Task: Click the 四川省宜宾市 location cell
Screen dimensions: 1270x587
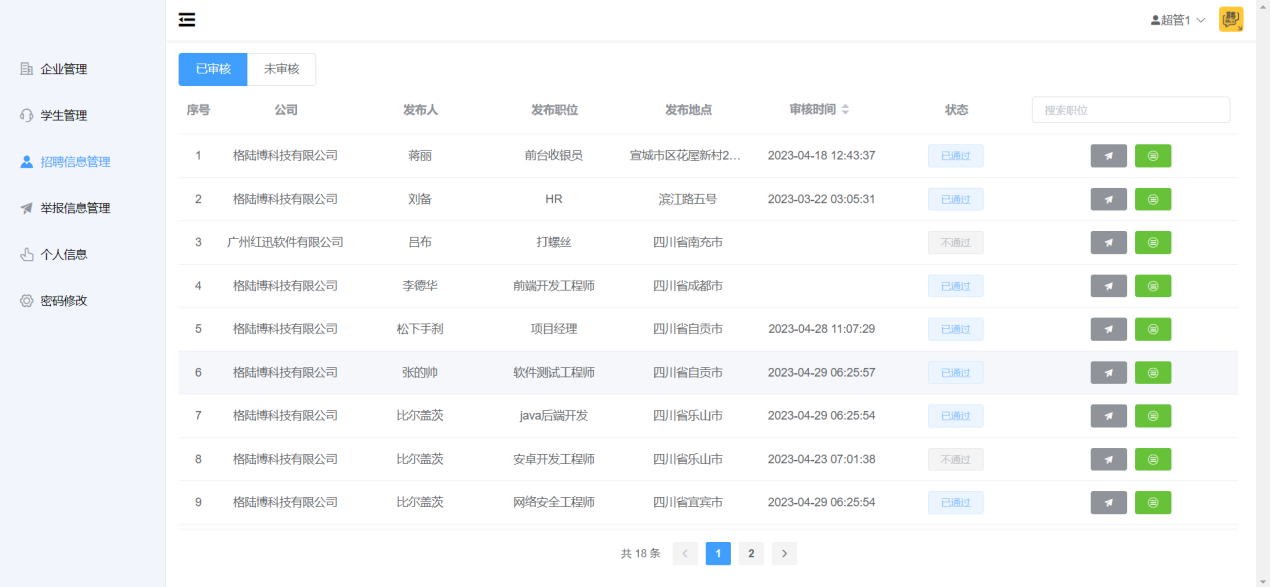Action: tap(688, 502)
